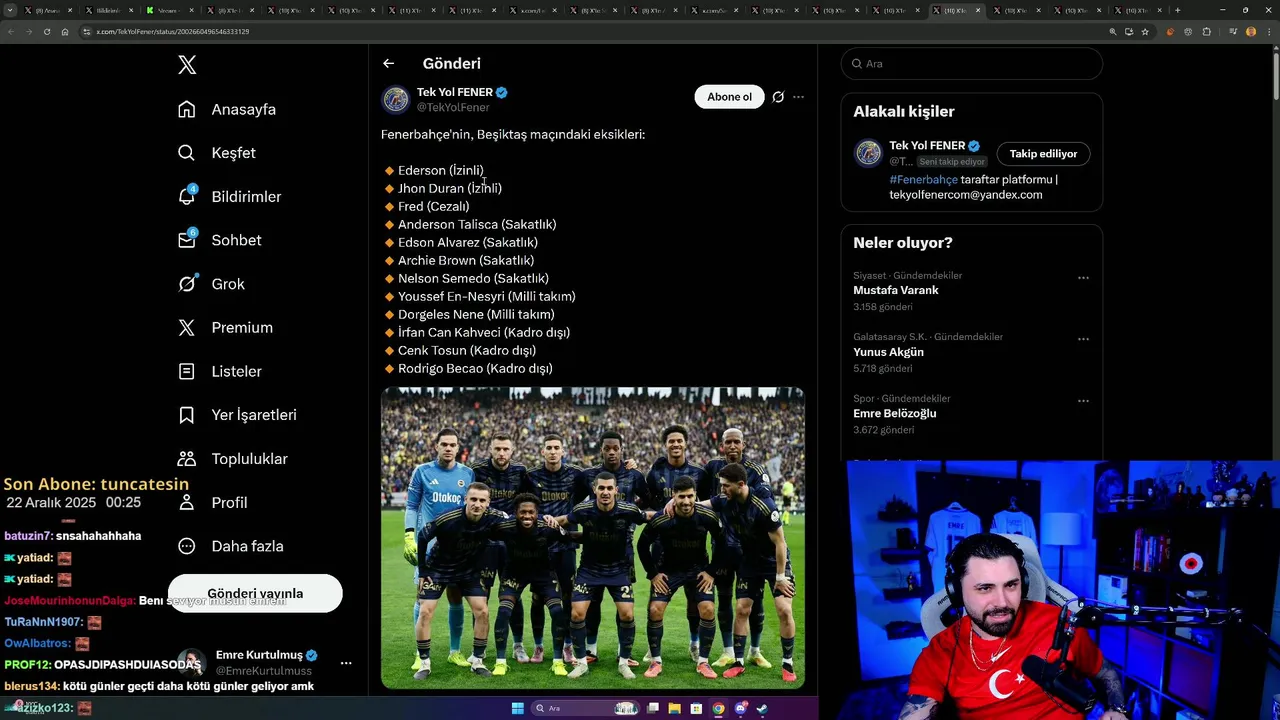Viewport: 1280px width, 720px height.
Task: Open Topluluklar communities
Action: (x=232, y=459)
